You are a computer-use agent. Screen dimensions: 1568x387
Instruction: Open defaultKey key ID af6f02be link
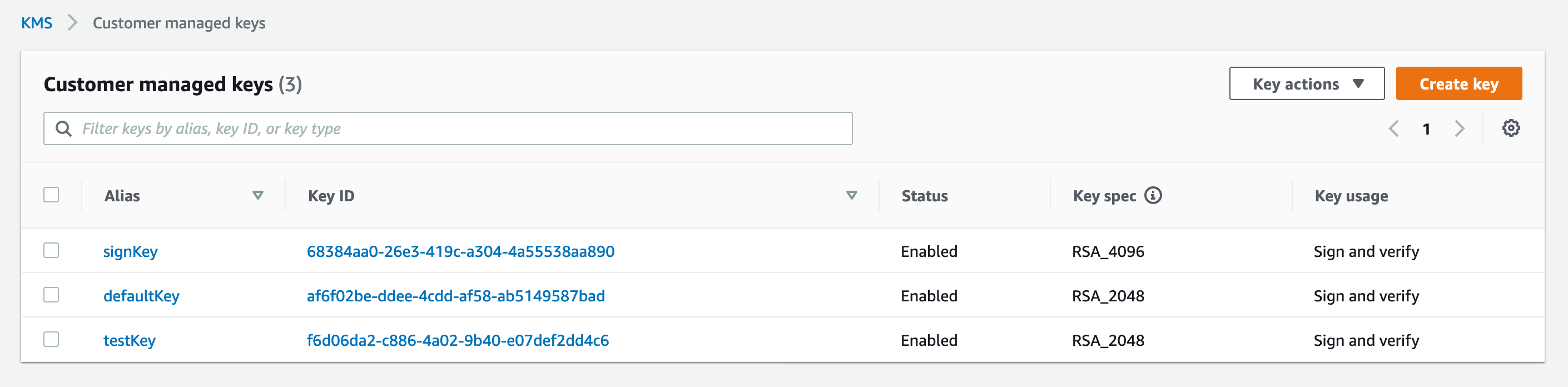pyautogui.click(x=455, y=296)
